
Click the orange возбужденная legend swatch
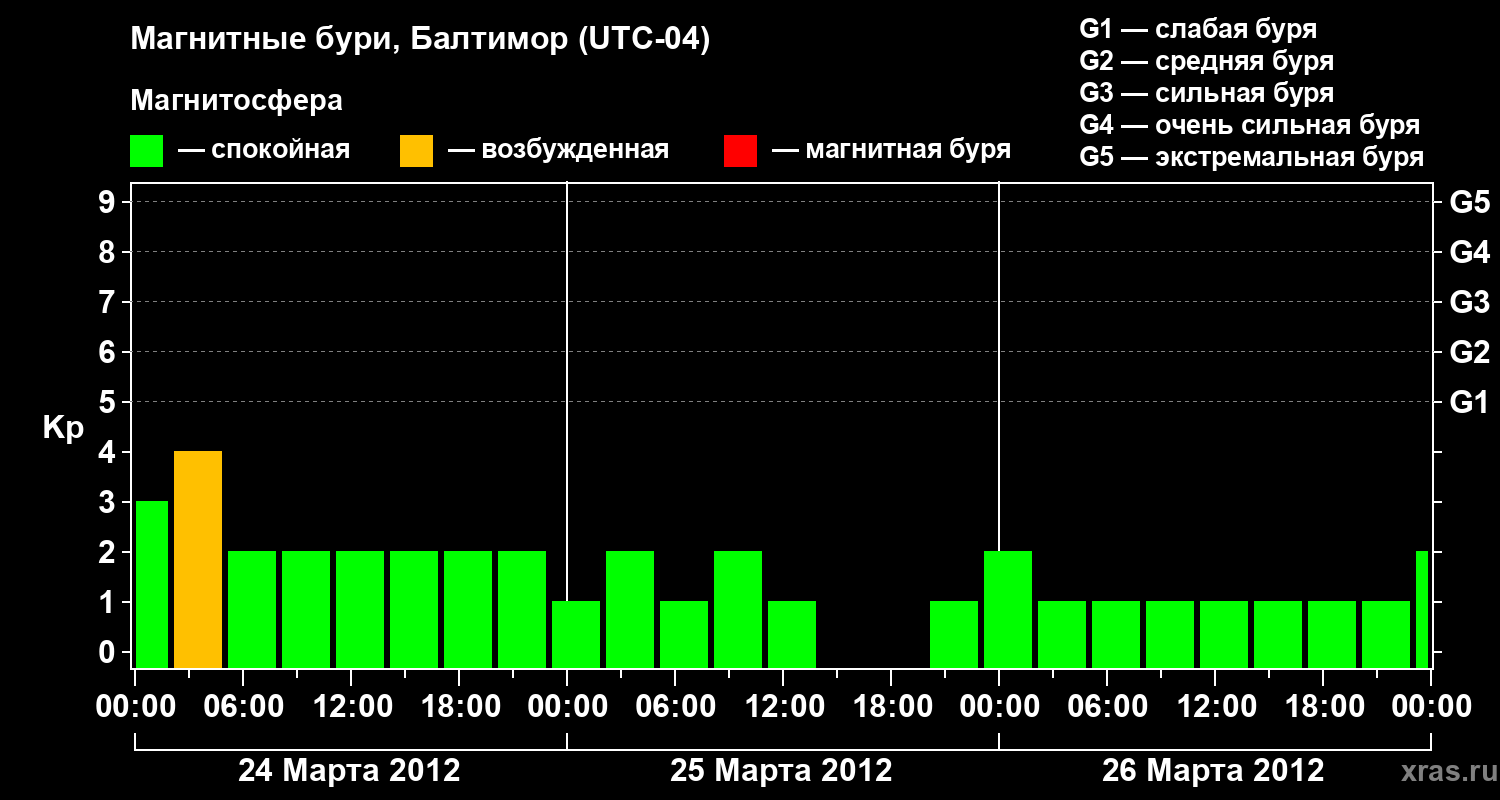(x=416, y=151)
